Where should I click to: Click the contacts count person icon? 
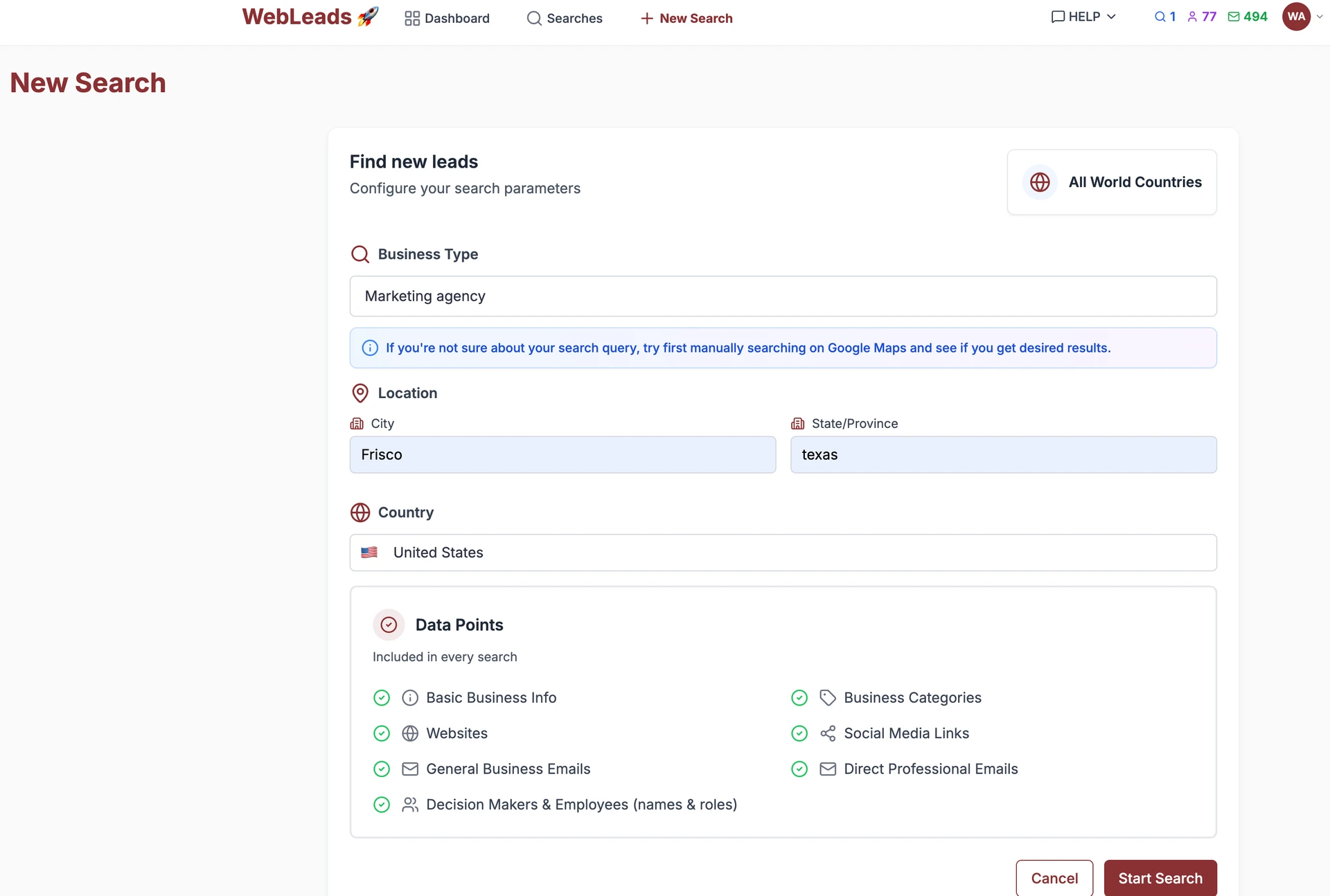(1192, 17)
